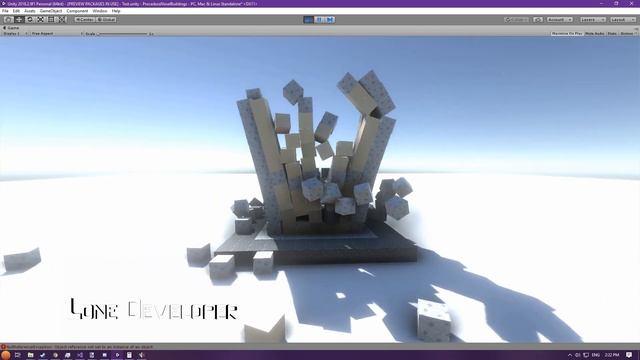
Task: Select the Scale tool
Action: [40, 20]
